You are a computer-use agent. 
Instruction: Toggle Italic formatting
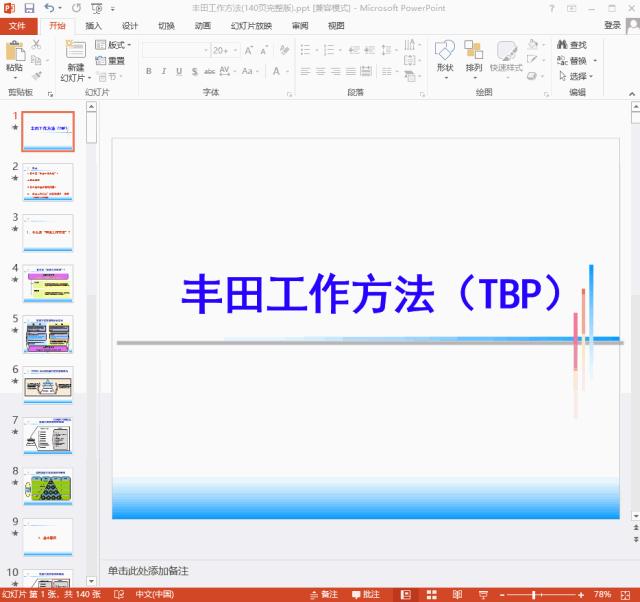164,71
